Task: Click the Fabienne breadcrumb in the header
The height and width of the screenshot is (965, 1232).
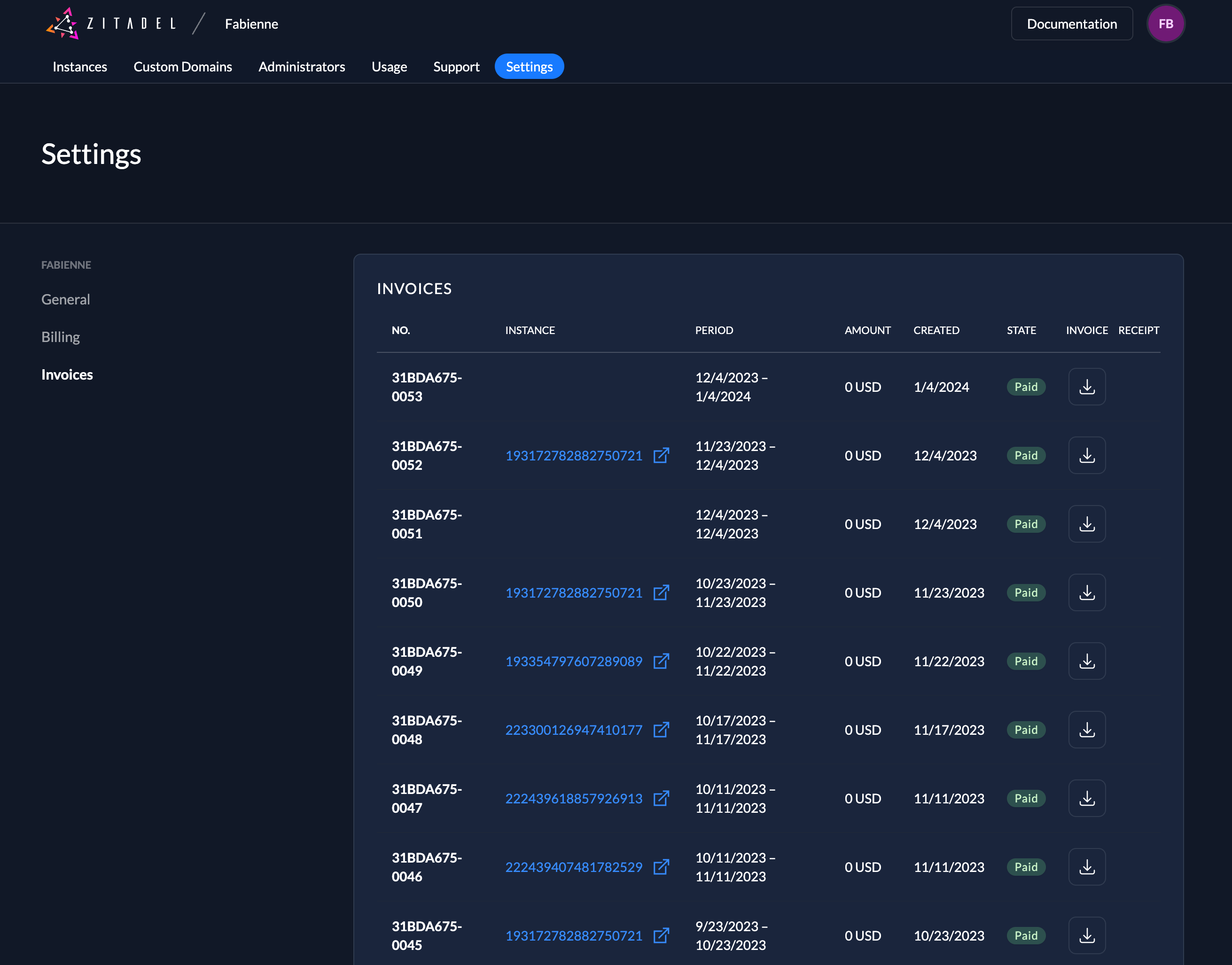Action: tap(251, 24)
